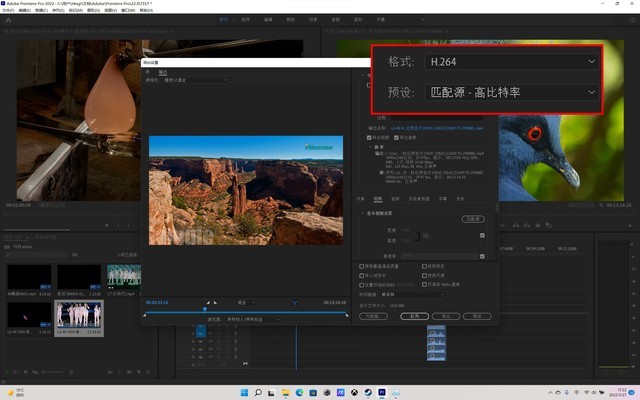Click the wrench icon beside Program monitor timecode
The height and width of the screenshot is (400, 640).
[601, 205]
